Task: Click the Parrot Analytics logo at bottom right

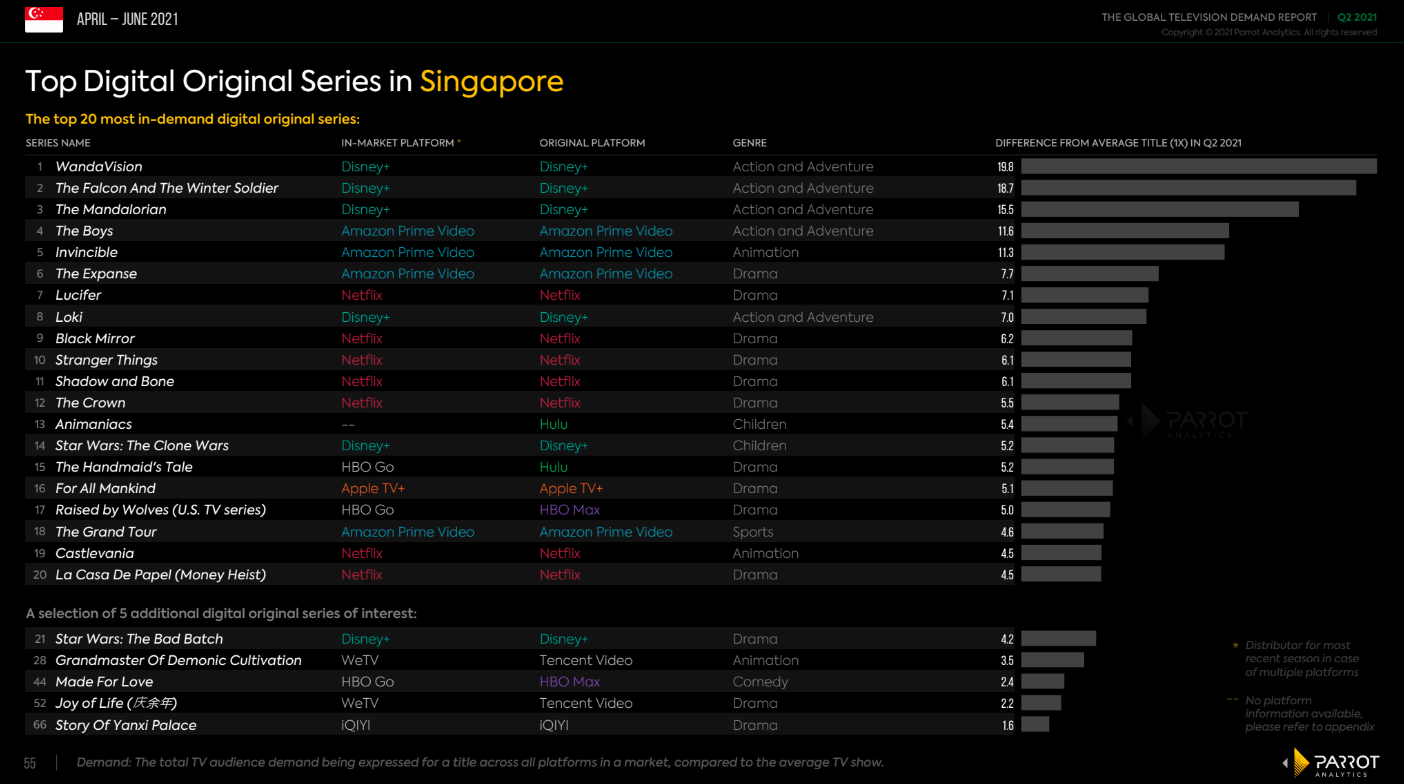Action: point(1331,763)
